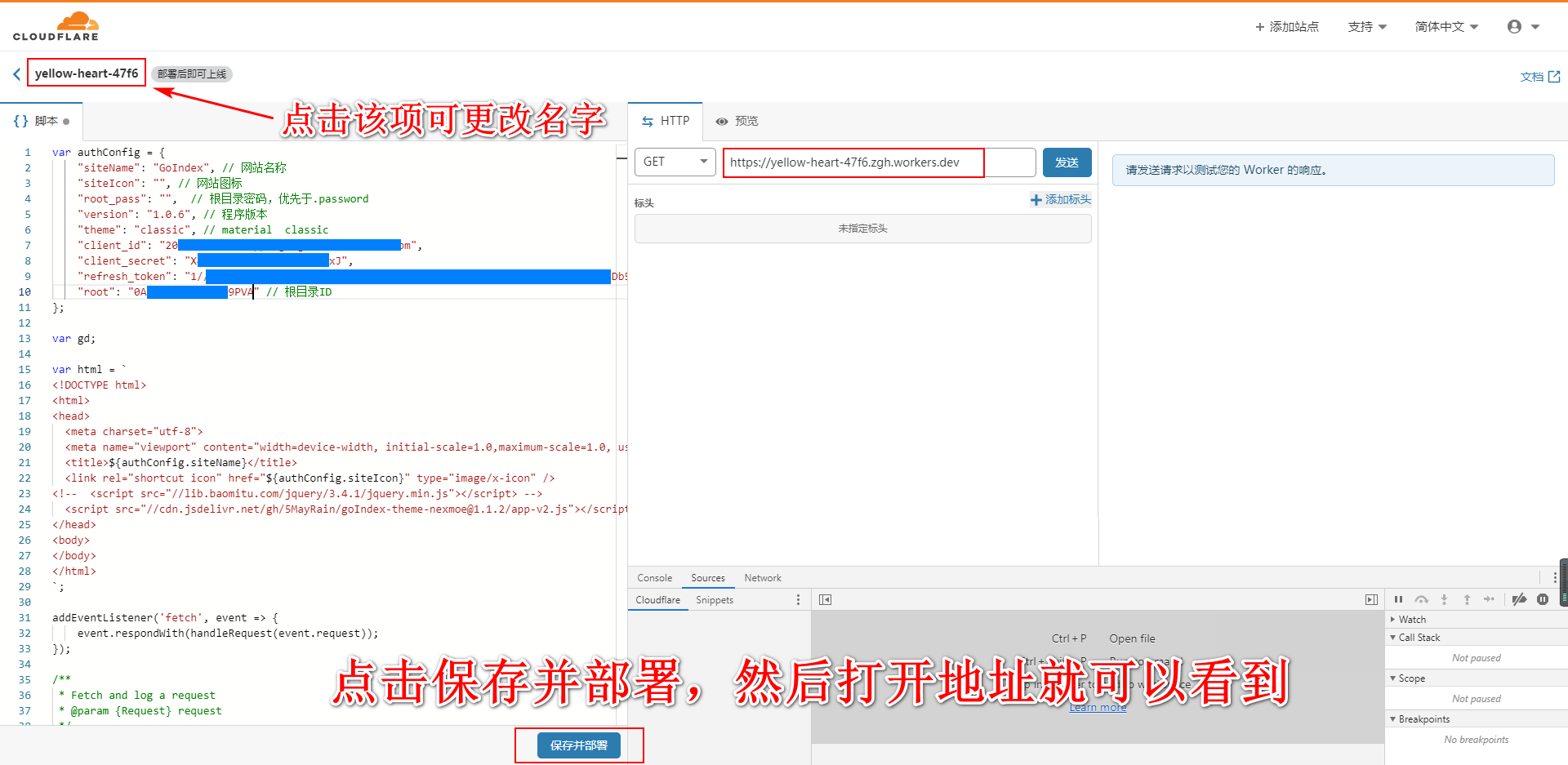Toggle the hide navigator sidebar icon

tap(825, 599)
